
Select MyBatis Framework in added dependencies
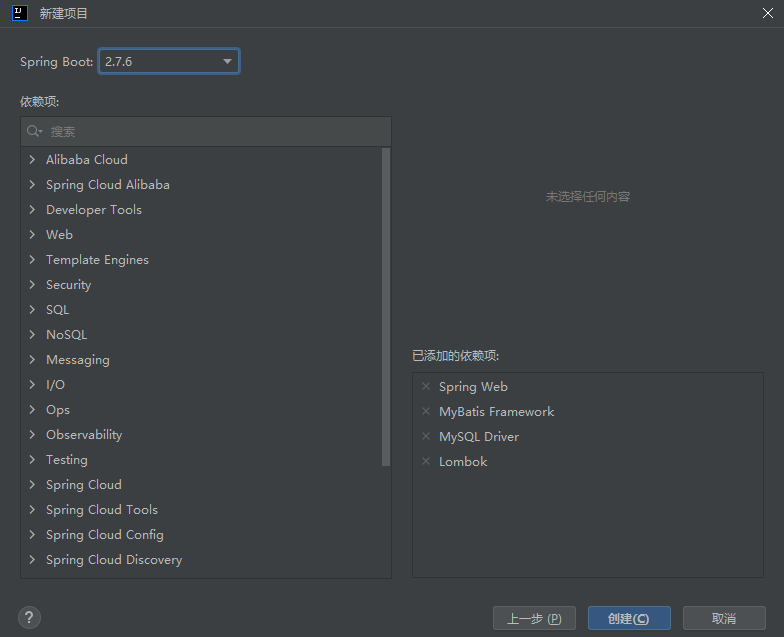(496, 412)
